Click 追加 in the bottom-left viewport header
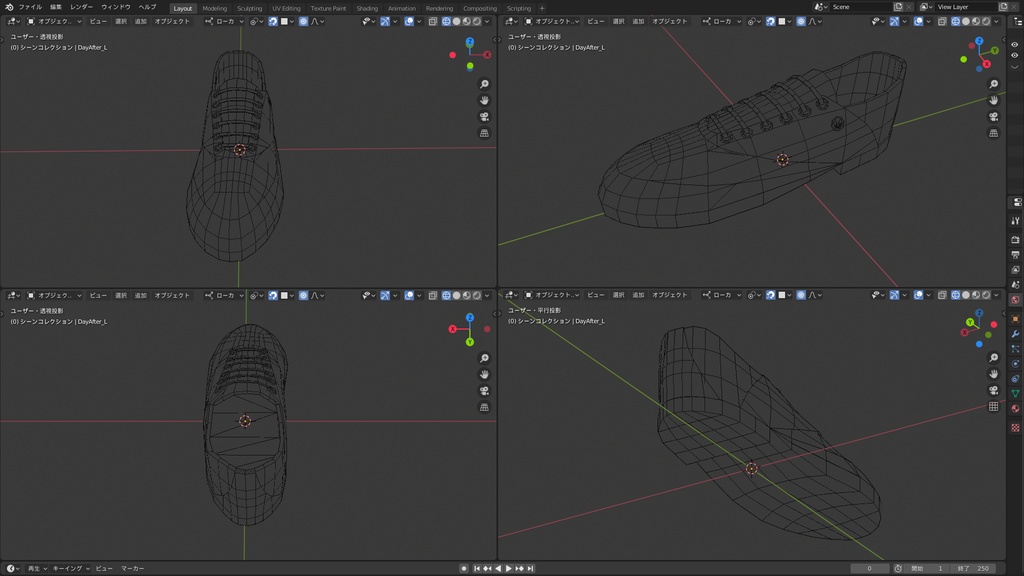The image size is (1024, 576). 140,296
